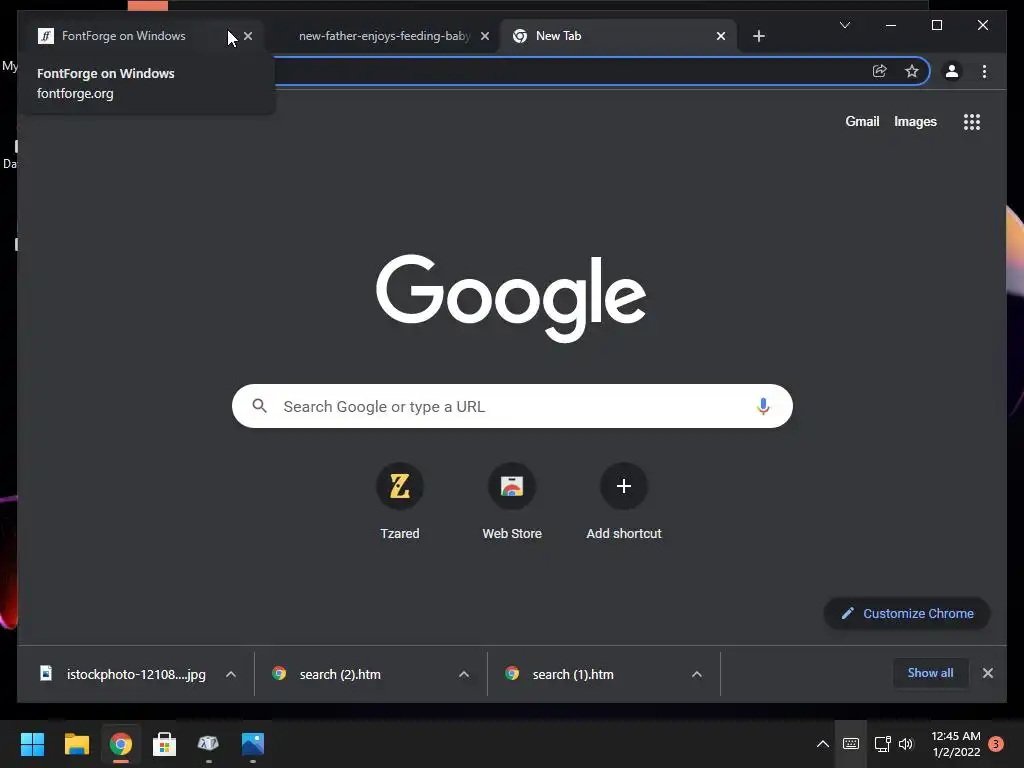Screen dimensions: 1024x768
Task: Click the fontforge.org text in the tab tooltip
Action: point(75,93)
